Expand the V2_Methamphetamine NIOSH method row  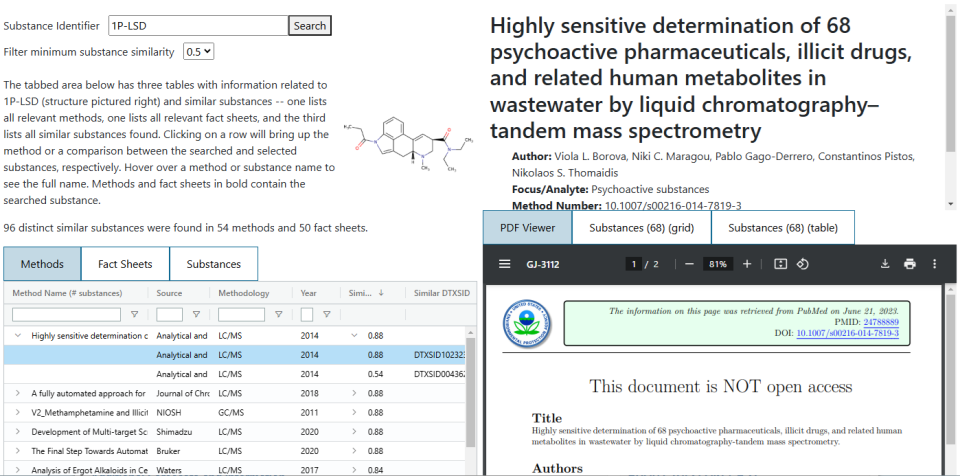pyautogui.click(x=18, y=412)
